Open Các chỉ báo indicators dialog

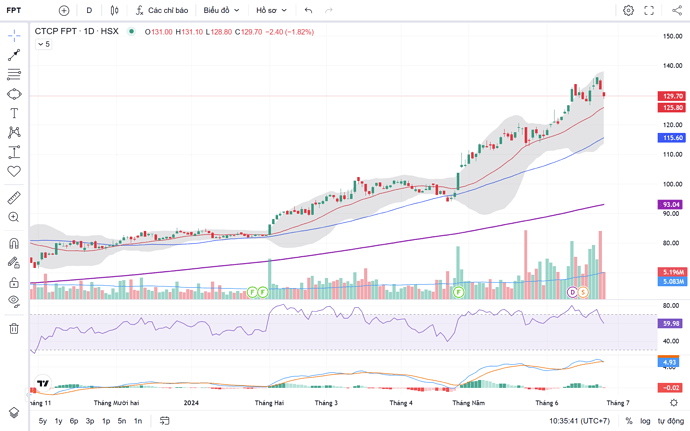[x=162, y=10]
